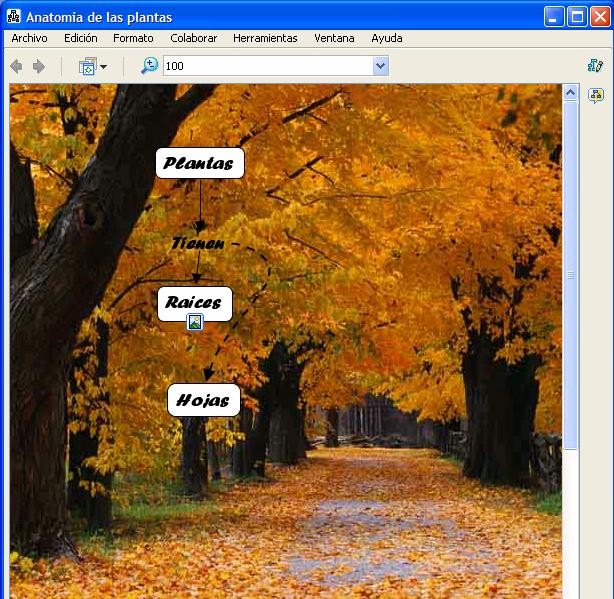This screenshot has height=599, width=614.
Task: Click the forward navigation arrow
Action: pyautogui.click(x=38, y=66)
